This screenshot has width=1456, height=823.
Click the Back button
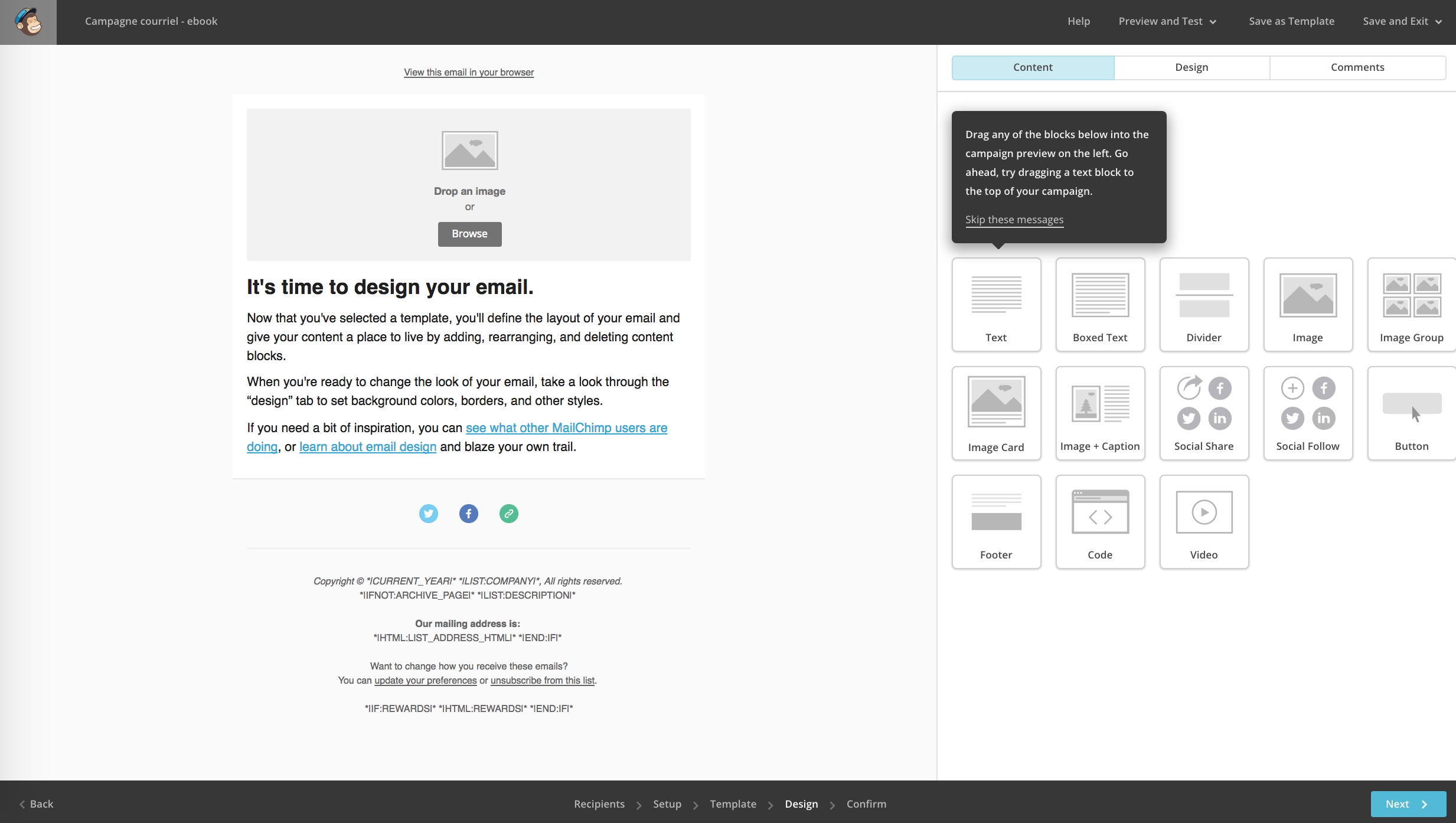coord(37,804)
